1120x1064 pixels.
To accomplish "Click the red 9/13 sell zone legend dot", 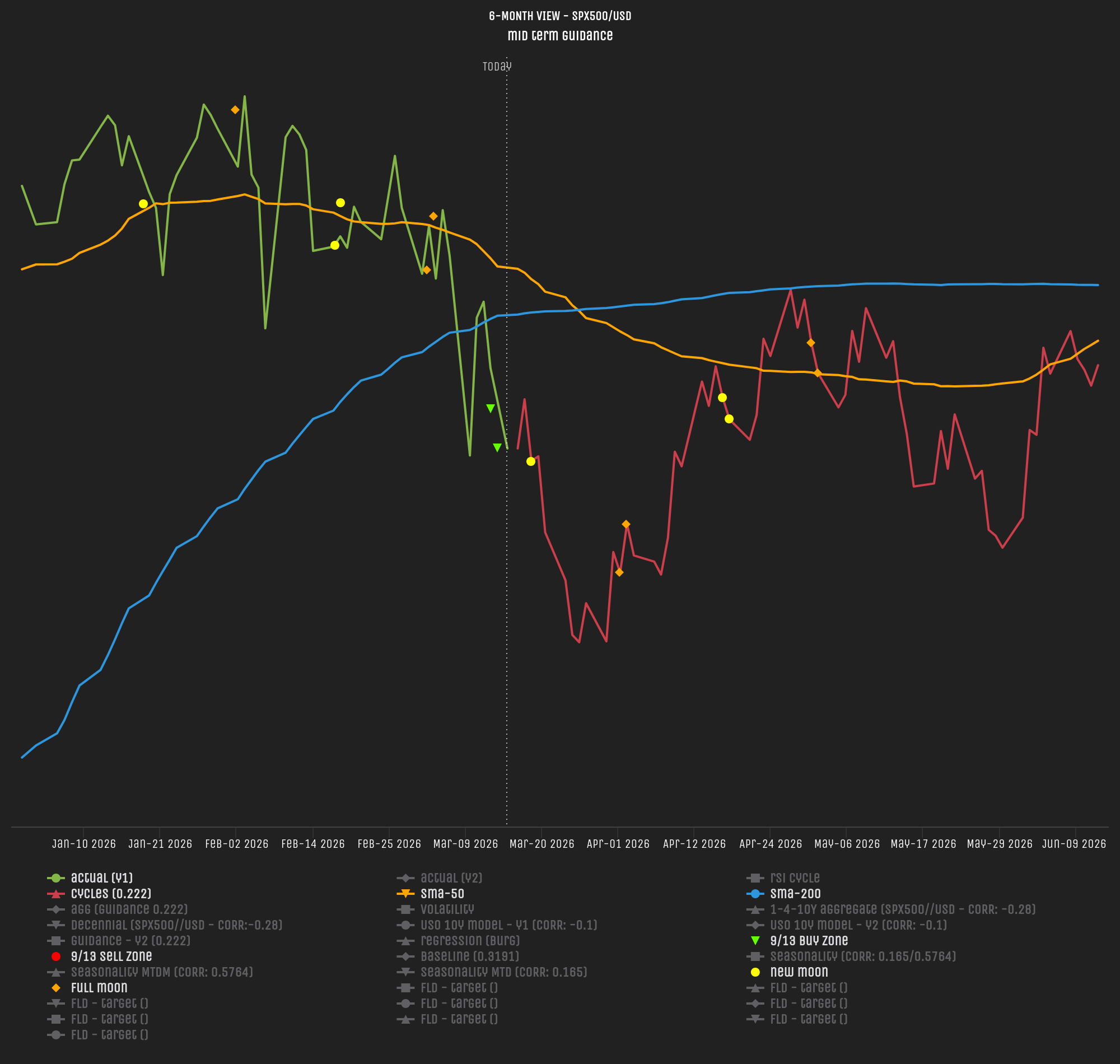I will (55, 957).
